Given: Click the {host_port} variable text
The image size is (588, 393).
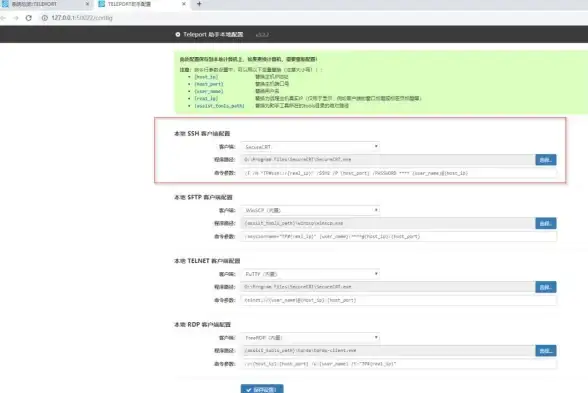Looking at the screenshot, I should click(x=209, y=84).
